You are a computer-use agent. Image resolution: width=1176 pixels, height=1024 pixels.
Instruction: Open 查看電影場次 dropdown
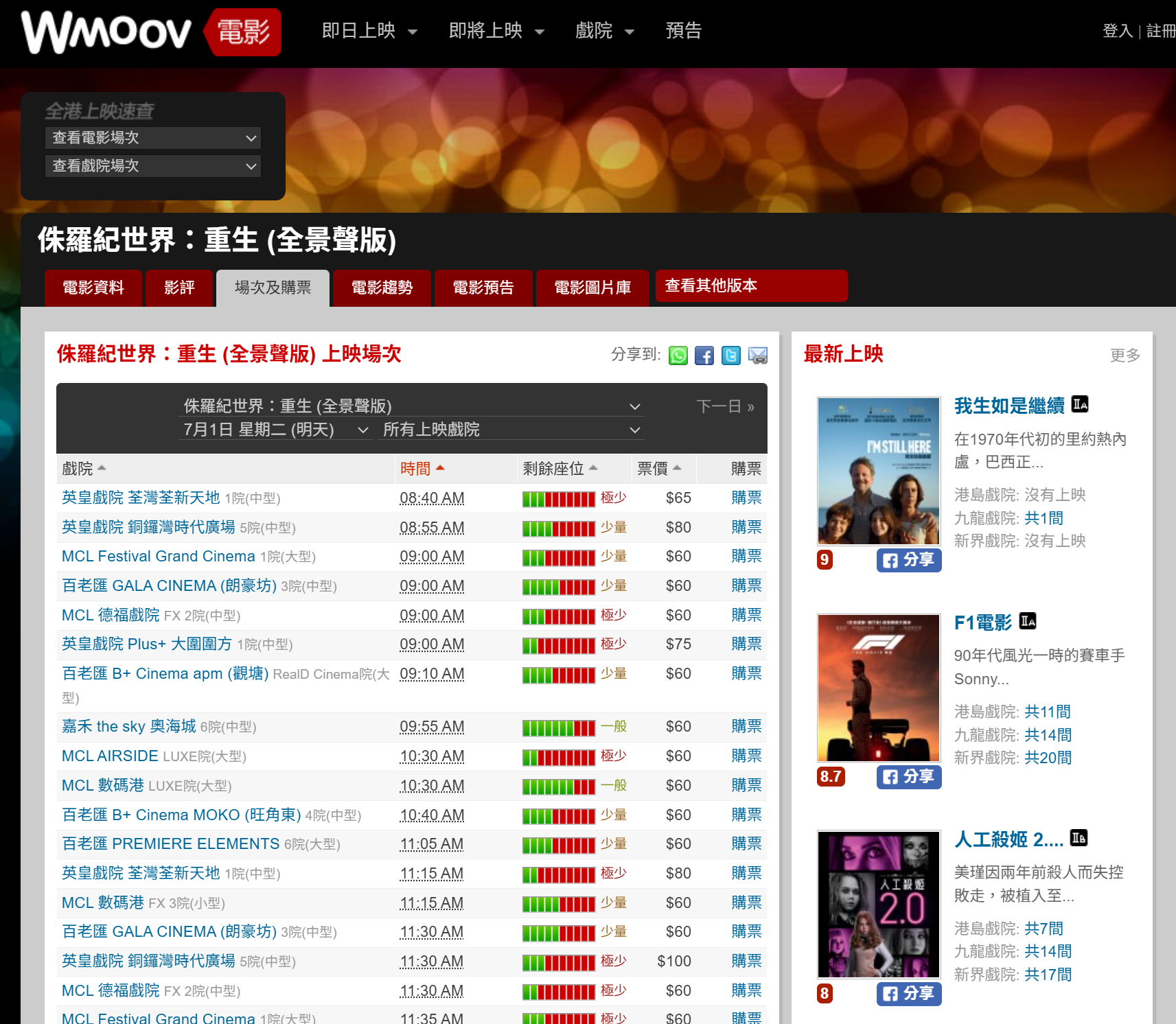pyautogui.click(x=153, y=138)
